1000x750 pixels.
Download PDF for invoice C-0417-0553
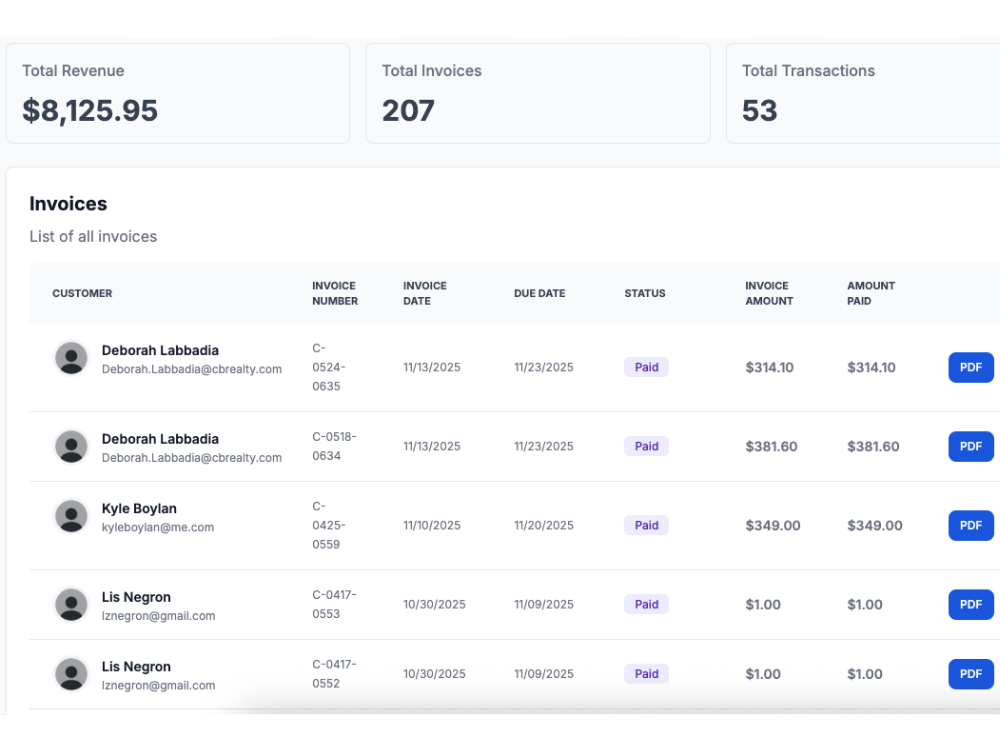tap(970, 604)
